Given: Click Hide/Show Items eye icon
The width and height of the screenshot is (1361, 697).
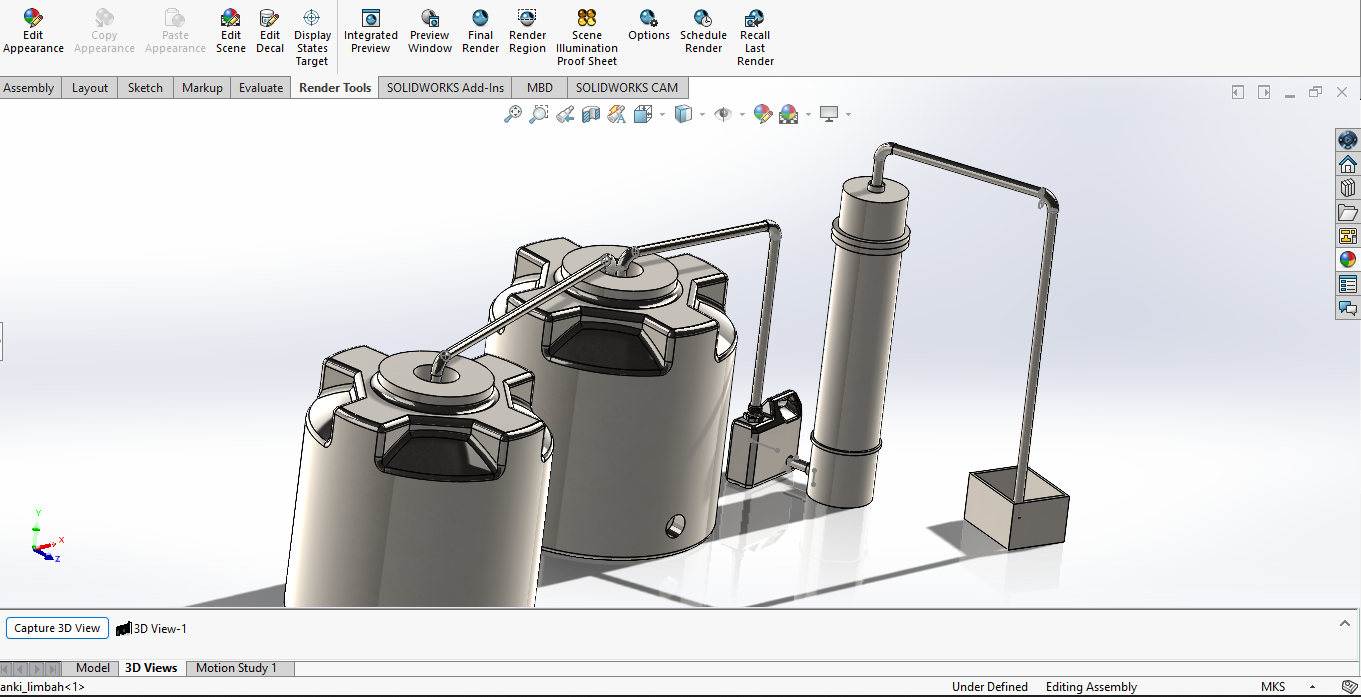Looking at the screenshot, I should (x=723, y=114).
